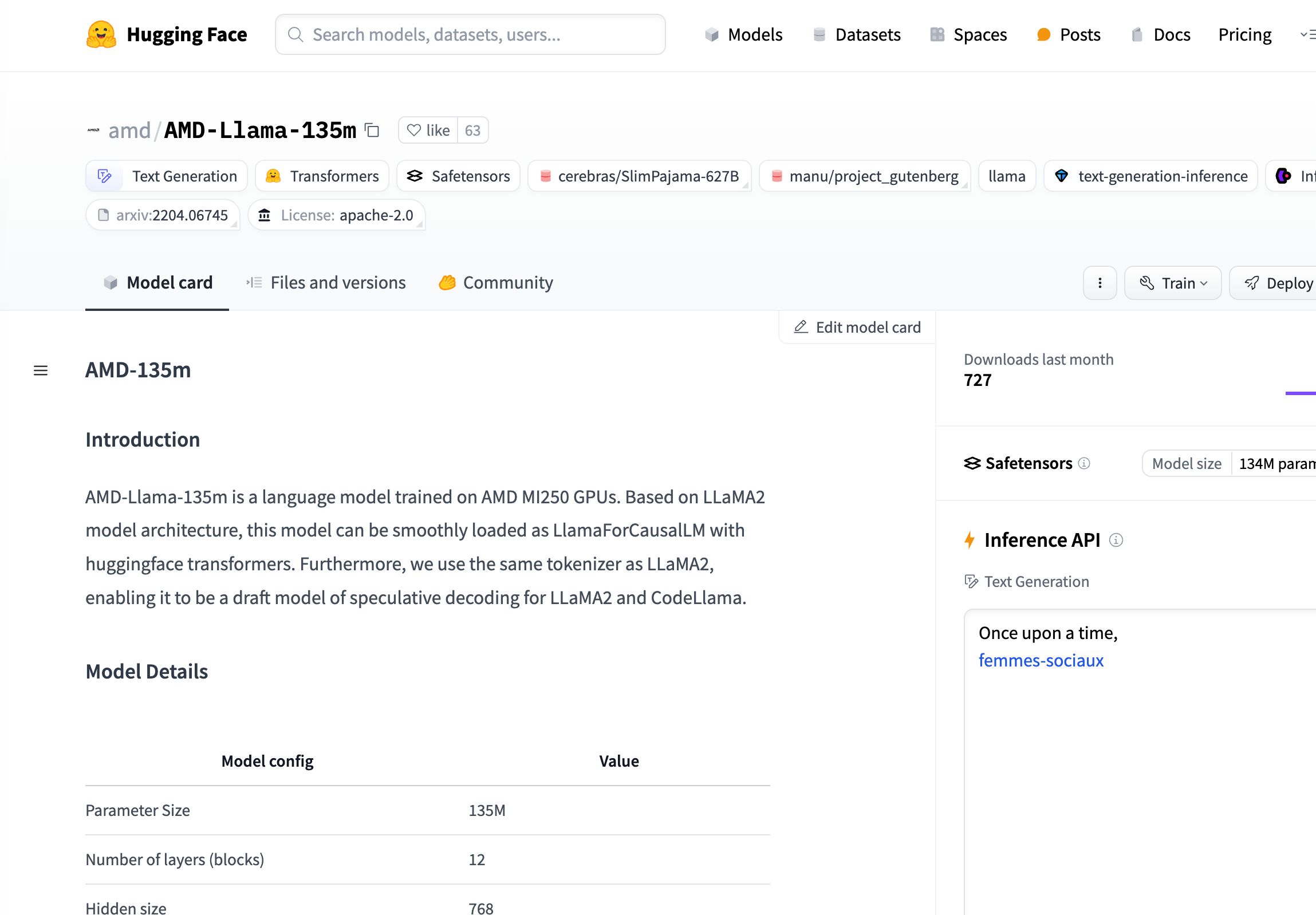The height and width of the screenshot is (915, 1316).
Task: Click the pencil icon on Edit model card
Action: pyautogui.click(x=801, y=327)
